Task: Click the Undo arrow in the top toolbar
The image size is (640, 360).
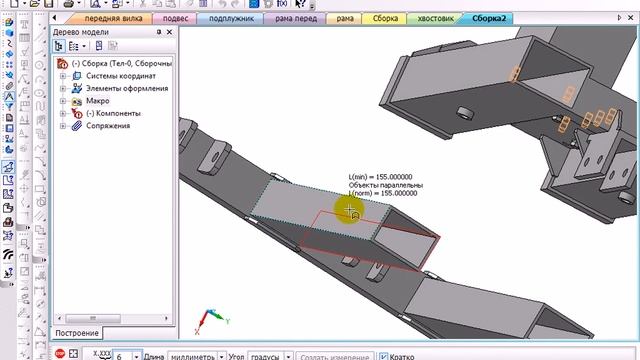Action: point(222,4)
